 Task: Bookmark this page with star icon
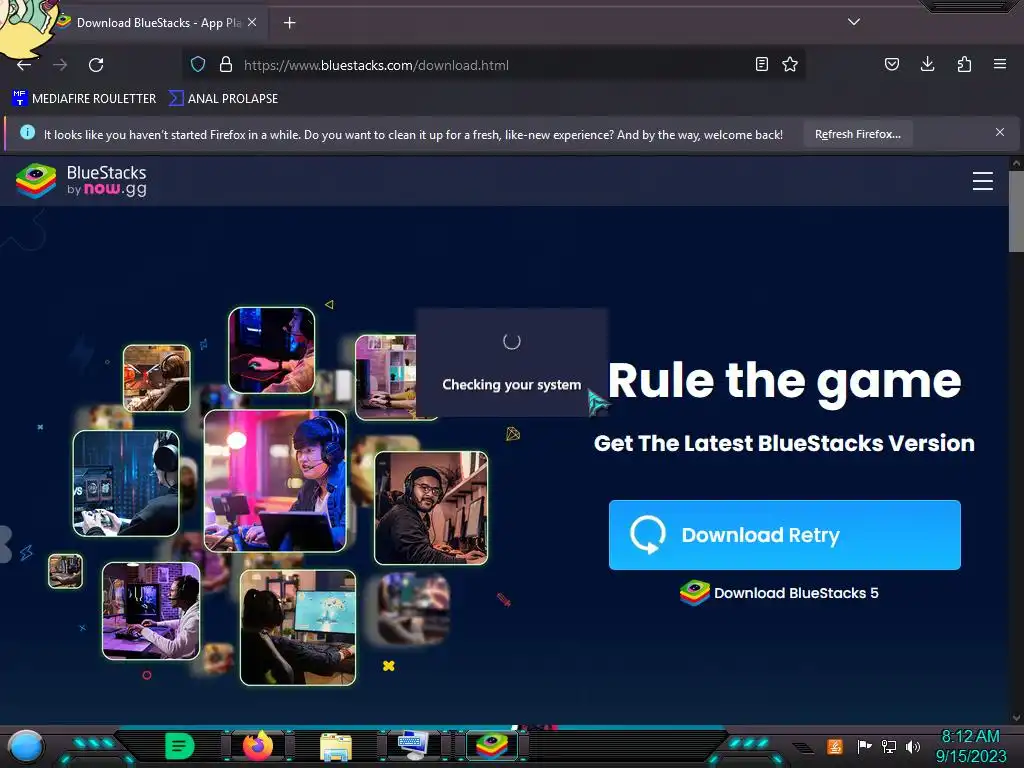click(790, 64)
